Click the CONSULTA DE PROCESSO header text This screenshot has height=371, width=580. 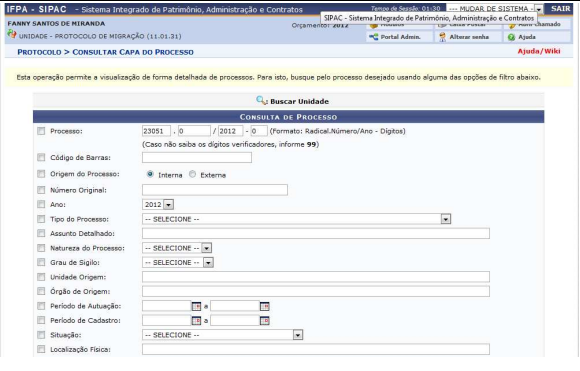pyautogui.click(x=288, y=117)
